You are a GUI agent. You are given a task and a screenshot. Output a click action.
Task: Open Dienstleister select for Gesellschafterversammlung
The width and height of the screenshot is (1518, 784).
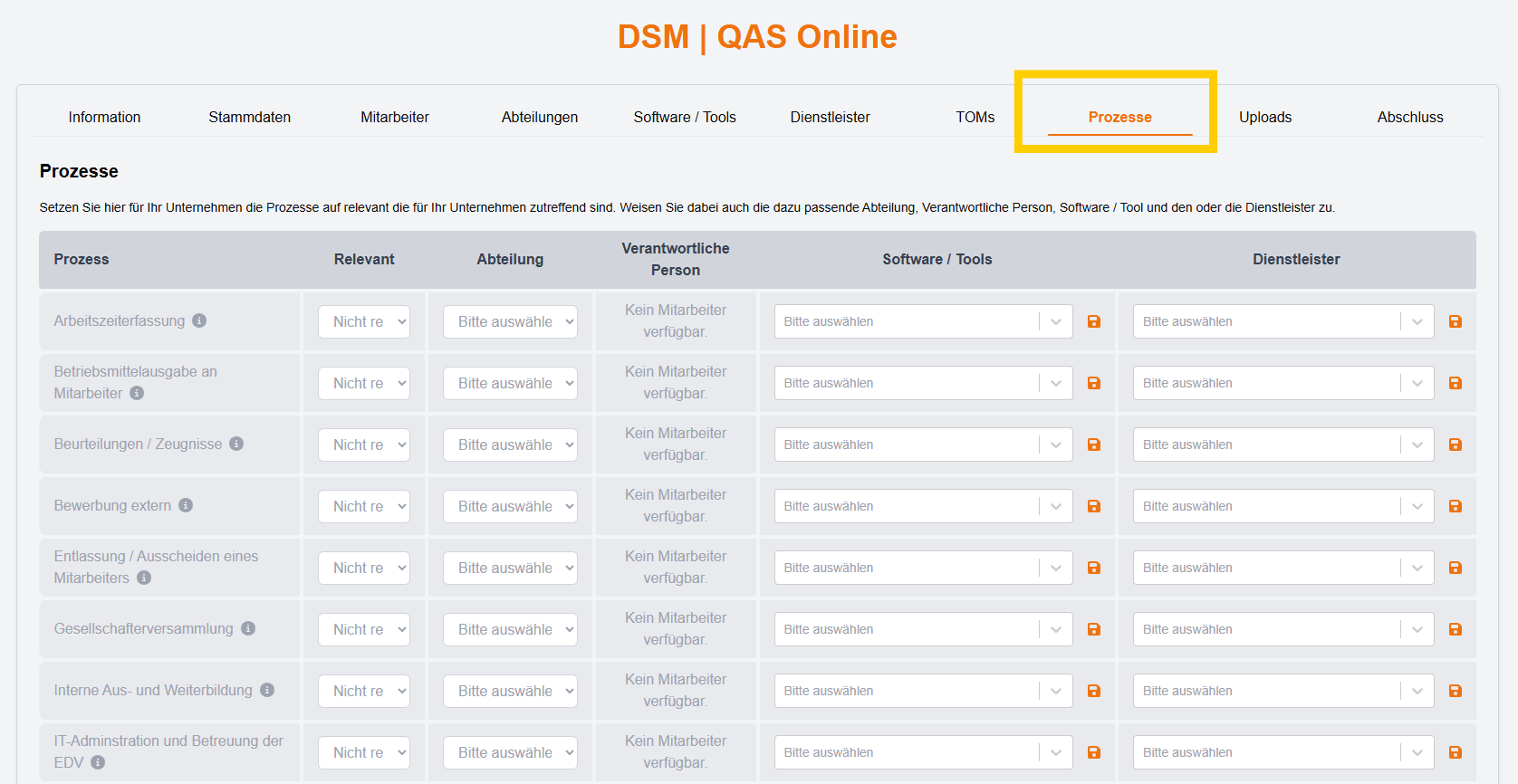tap(1283, 629)
